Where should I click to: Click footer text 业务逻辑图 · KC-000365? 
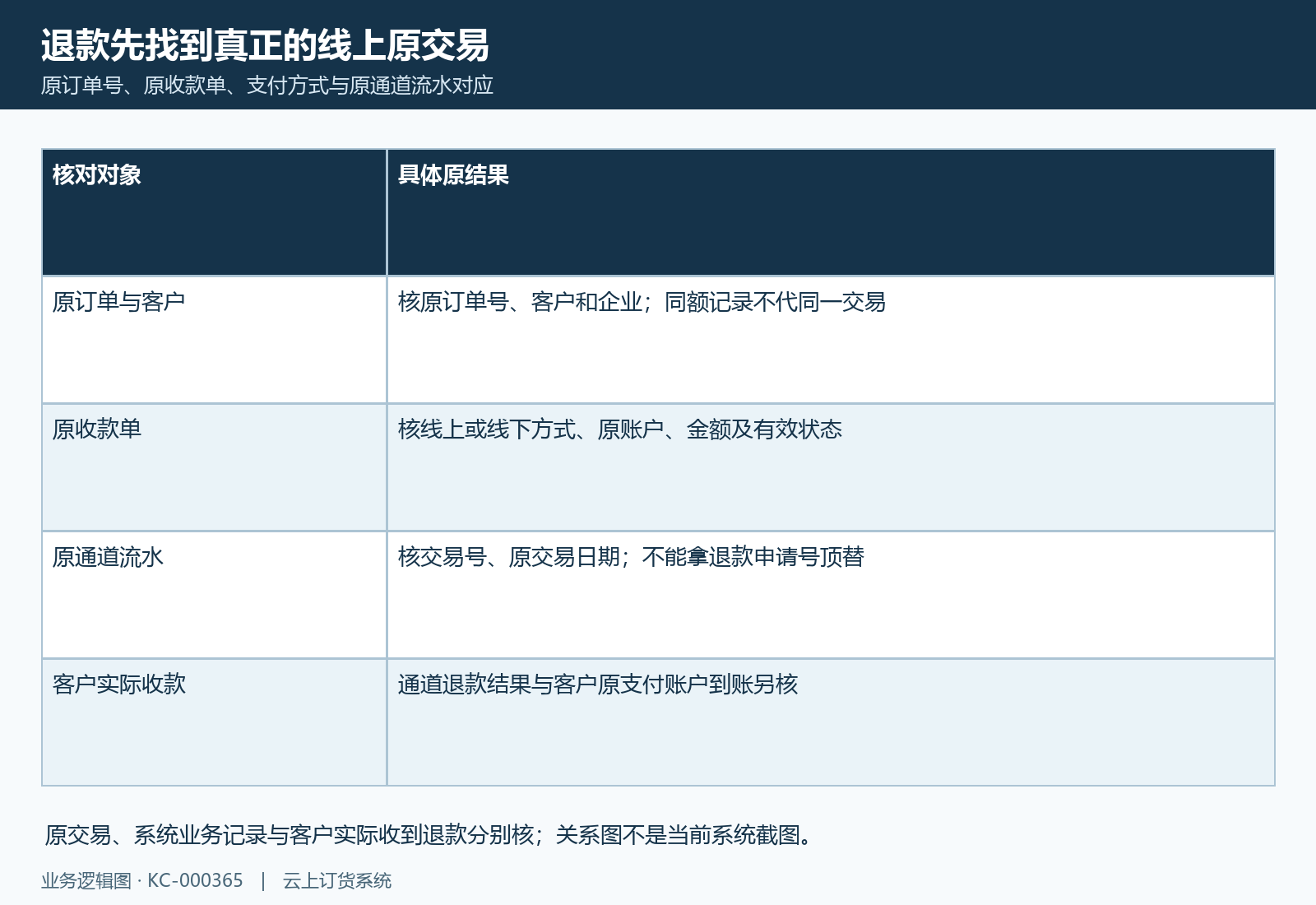[142, 880]
